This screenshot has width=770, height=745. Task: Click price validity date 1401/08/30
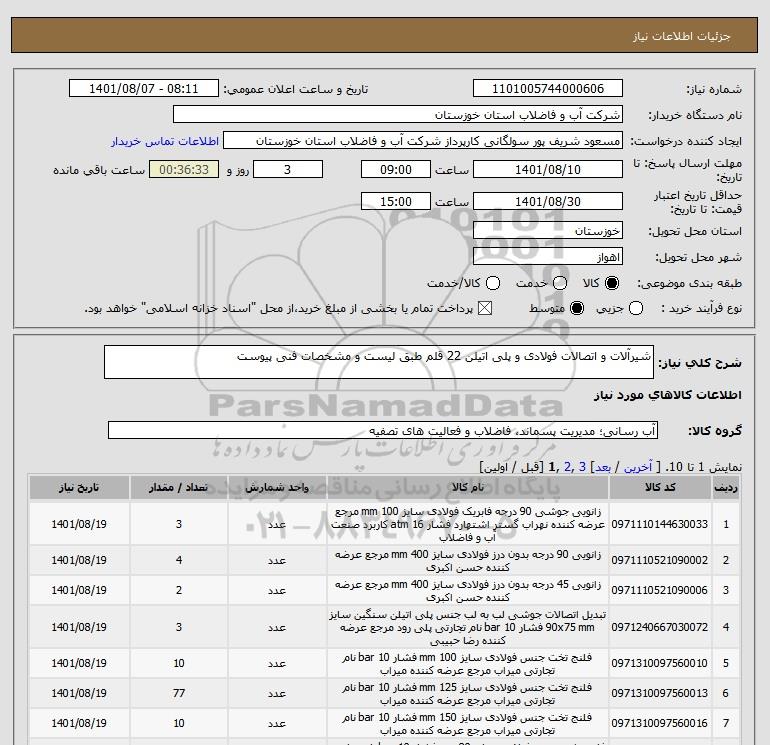click(x=548, y=201)
